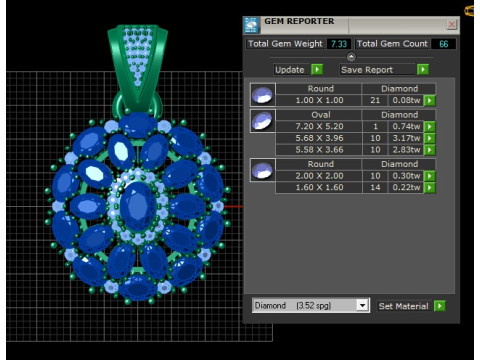480x360 pixels.
Task: Click the quantity 14 cell
Action: 375,188
